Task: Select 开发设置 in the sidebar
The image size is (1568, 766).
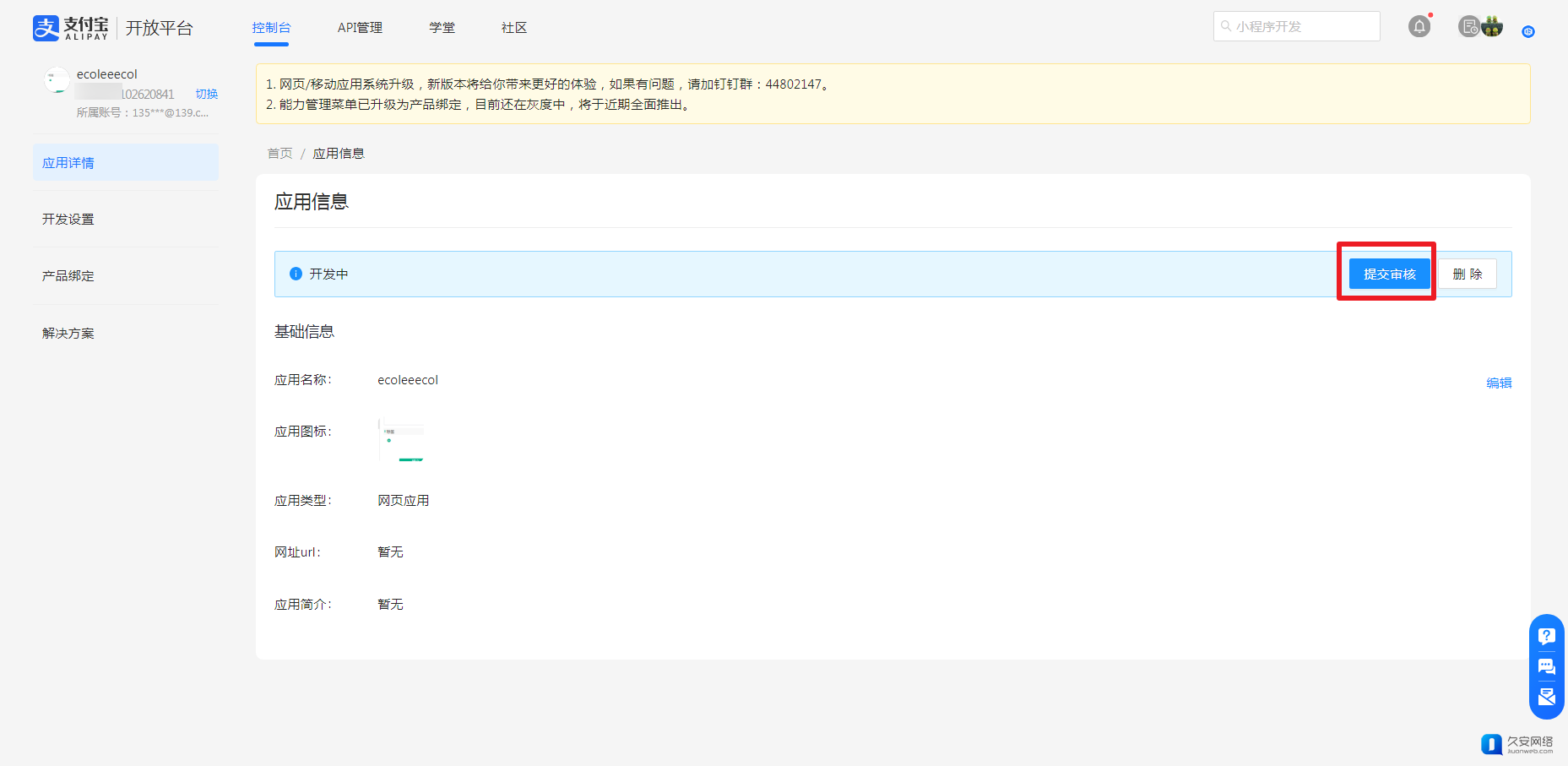Action: click(68, 219)
